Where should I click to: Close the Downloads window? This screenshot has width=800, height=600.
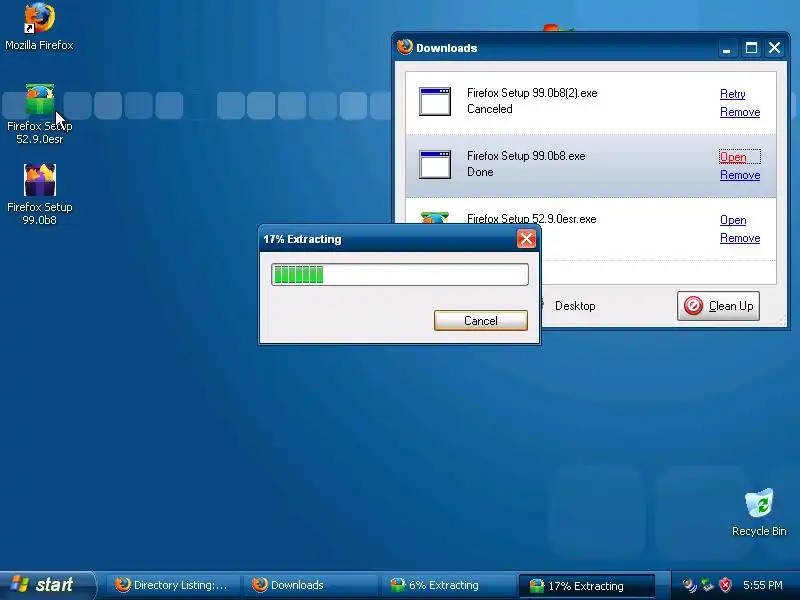click(x=774, y=48)
